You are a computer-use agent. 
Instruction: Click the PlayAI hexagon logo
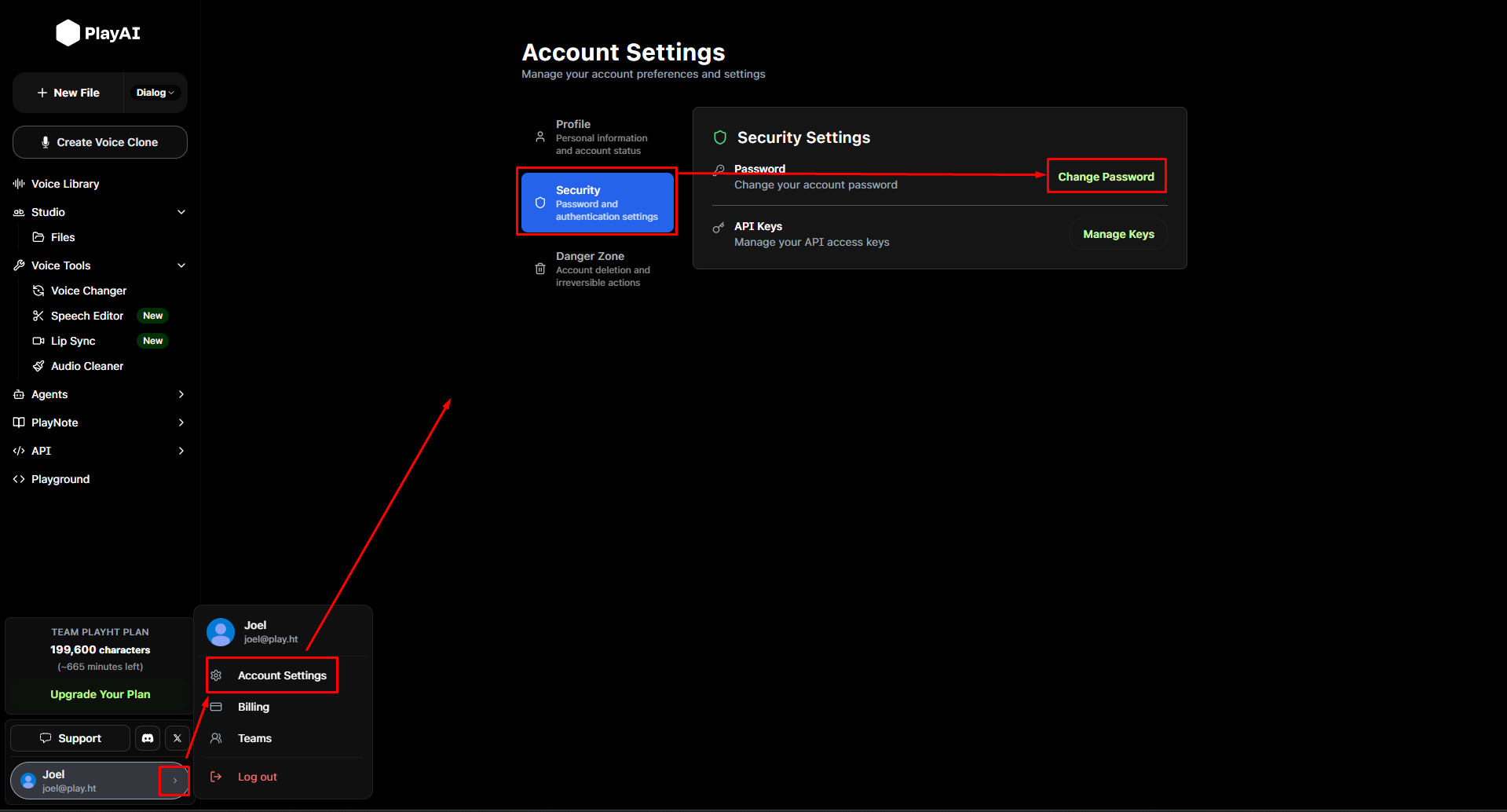tap(68, 33)
